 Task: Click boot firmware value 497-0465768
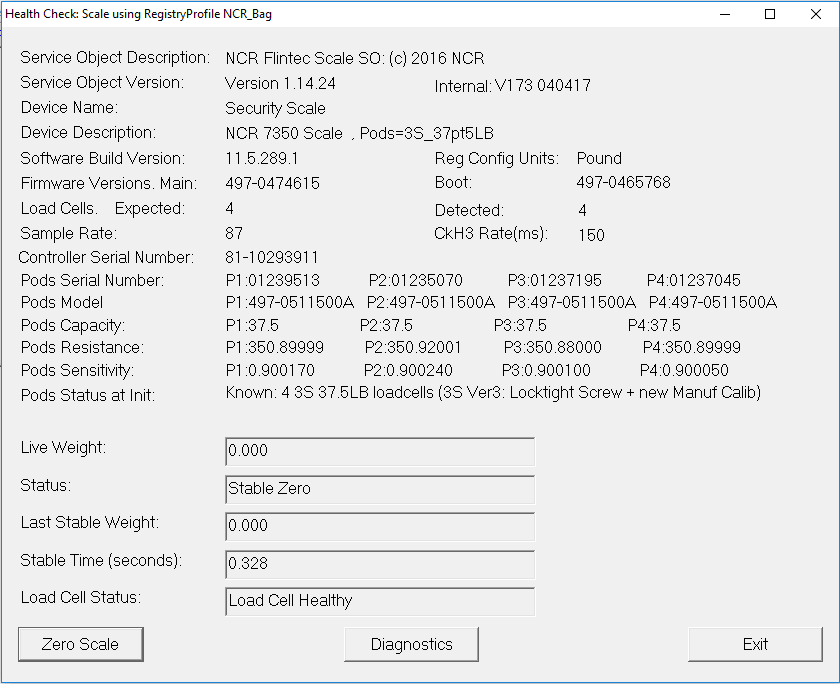[x=623, y=182]
